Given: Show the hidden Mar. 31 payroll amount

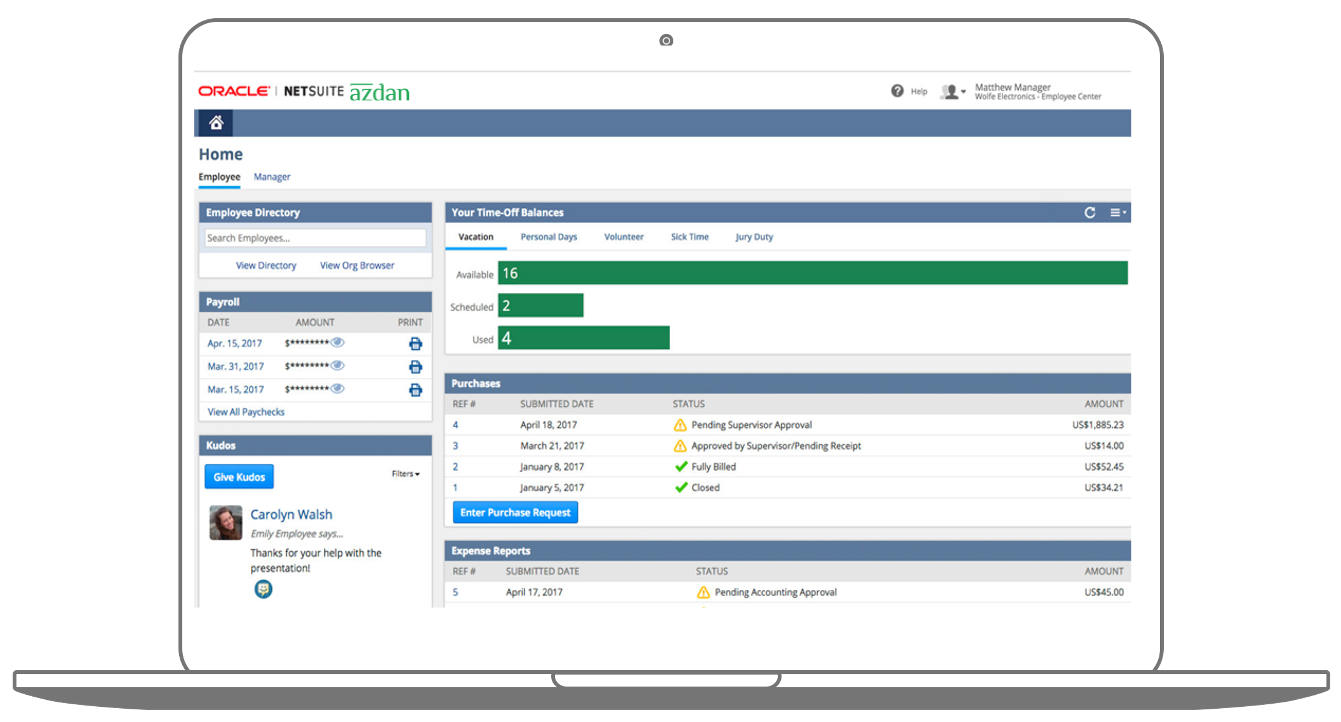Looking at the screenshot, I should click(x=339, y=365).
